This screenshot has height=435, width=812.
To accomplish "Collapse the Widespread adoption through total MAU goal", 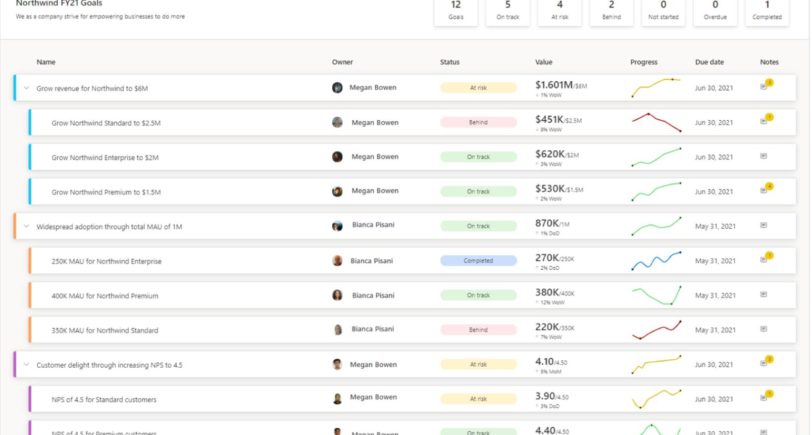I will 26,226.
